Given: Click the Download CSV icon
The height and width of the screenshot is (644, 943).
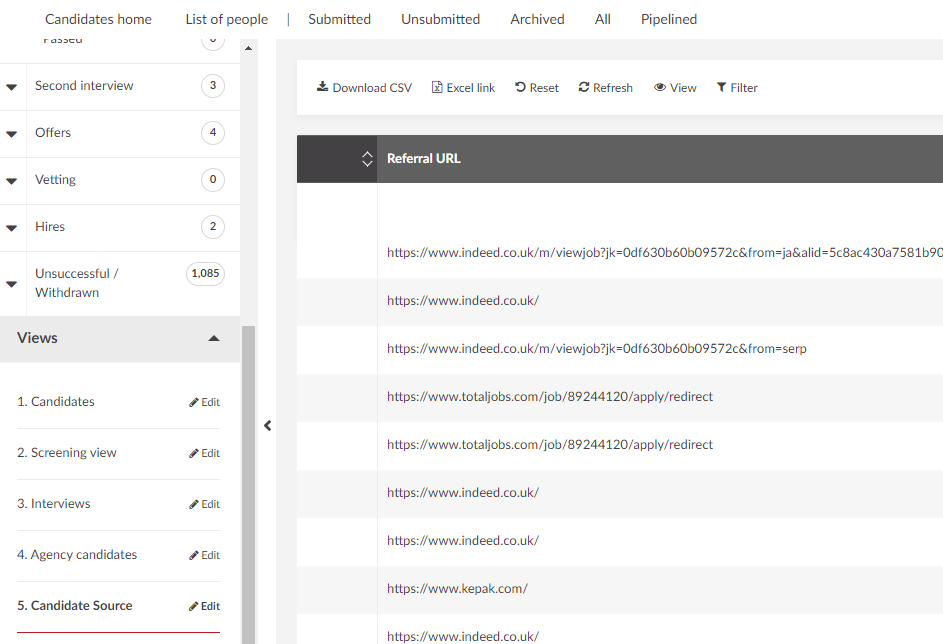Looking at the screenshot, I should click(323, 87).
